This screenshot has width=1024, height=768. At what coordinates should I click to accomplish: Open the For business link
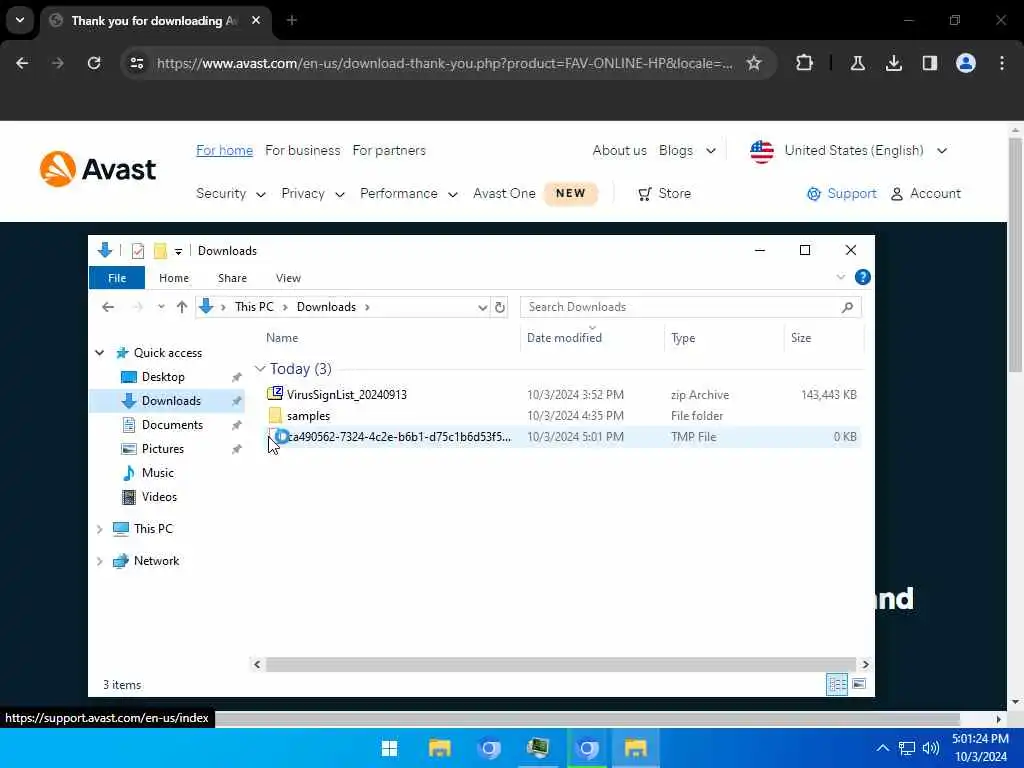pyautogui.click(x=302, y=150)
